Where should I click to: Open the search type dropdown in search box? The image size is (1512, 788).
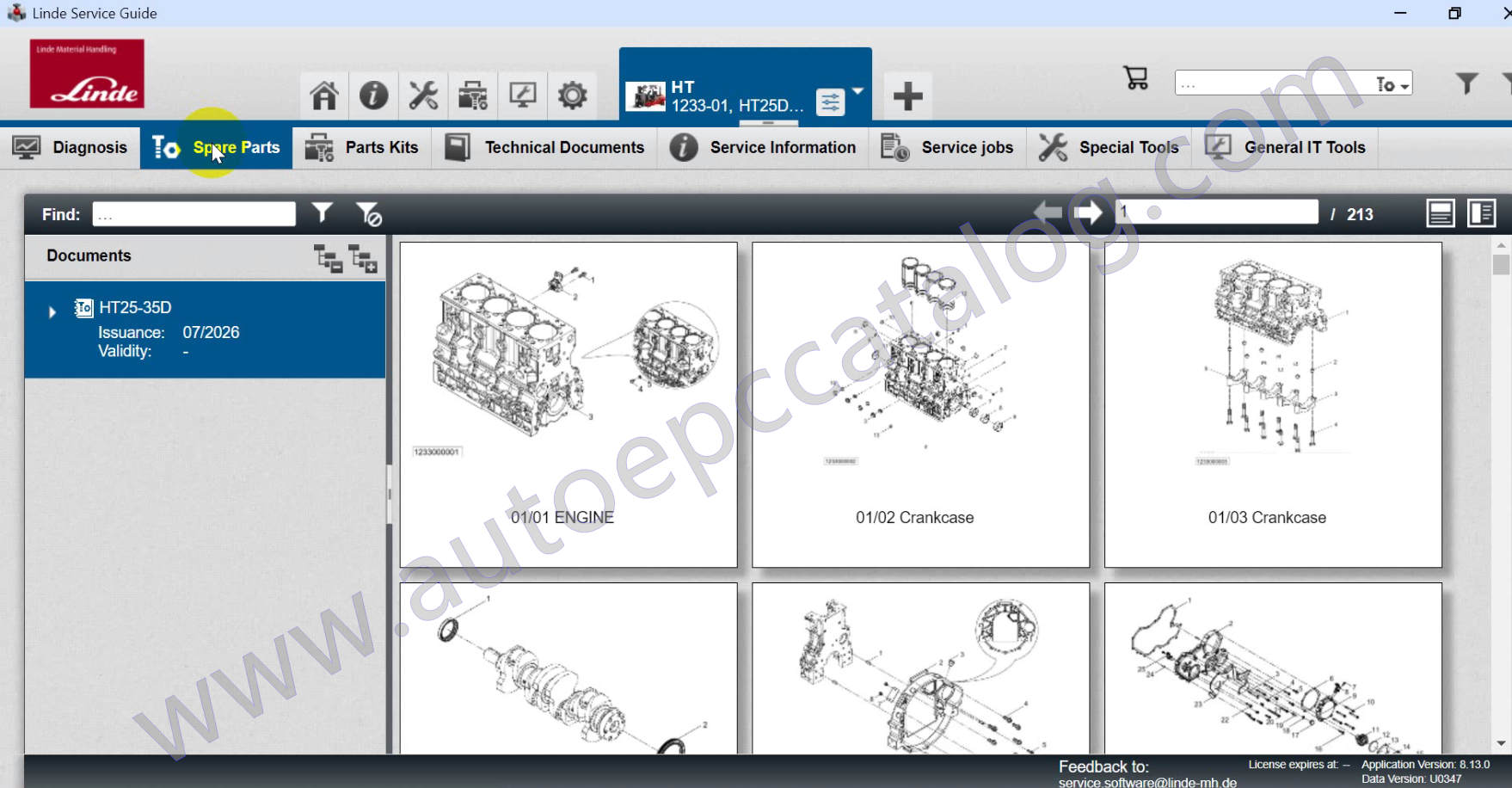pos(1392,84)
